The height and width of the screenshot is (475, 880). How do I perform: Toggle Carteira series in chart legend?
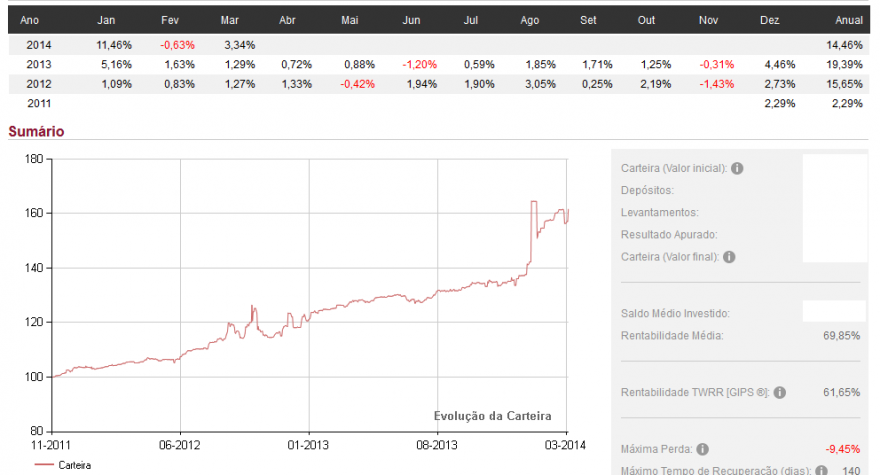click(63, 465)
